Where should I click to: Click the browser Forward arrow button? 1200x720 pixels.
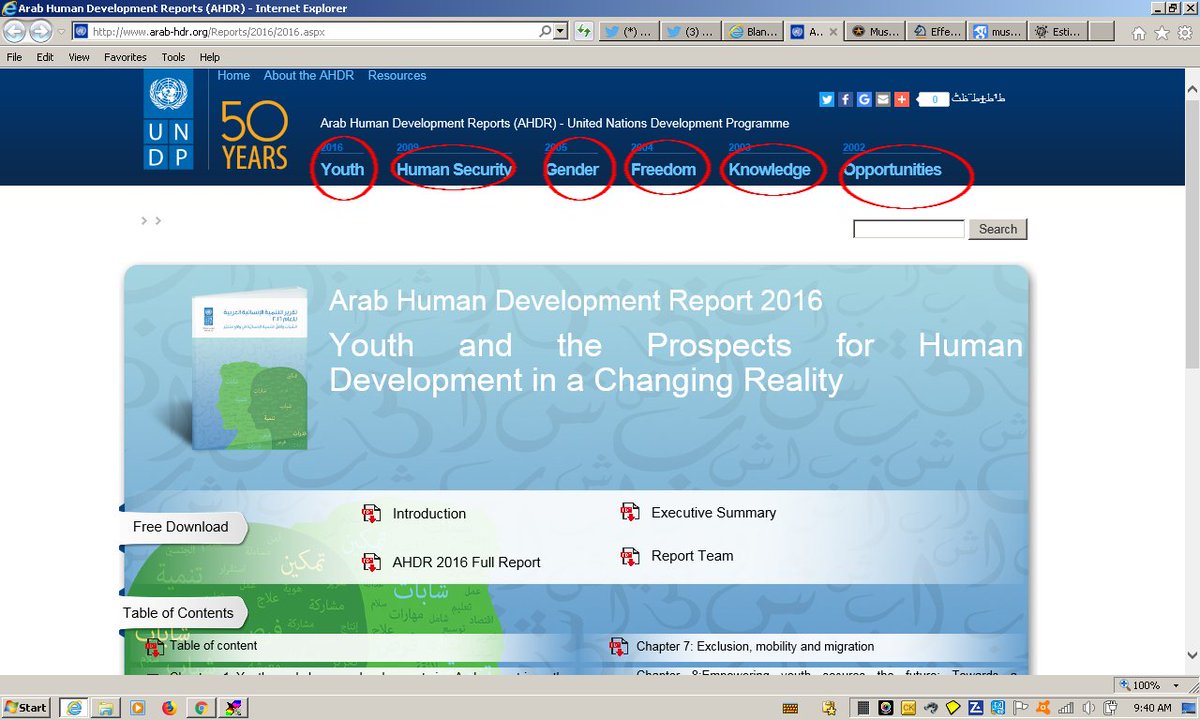(x=41, y=32)
